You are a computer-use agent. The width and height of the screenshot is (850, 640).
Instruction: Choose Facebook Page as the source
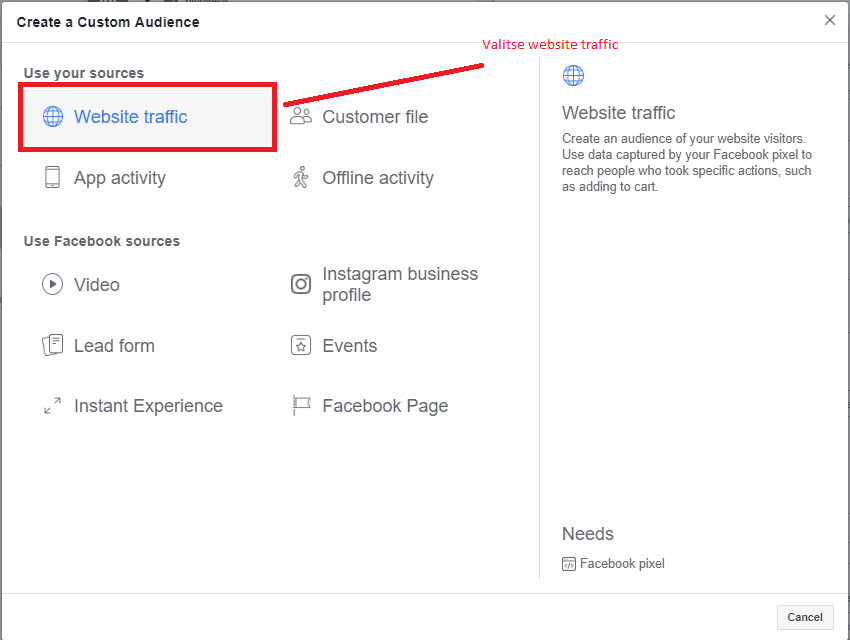coord(385,406)
